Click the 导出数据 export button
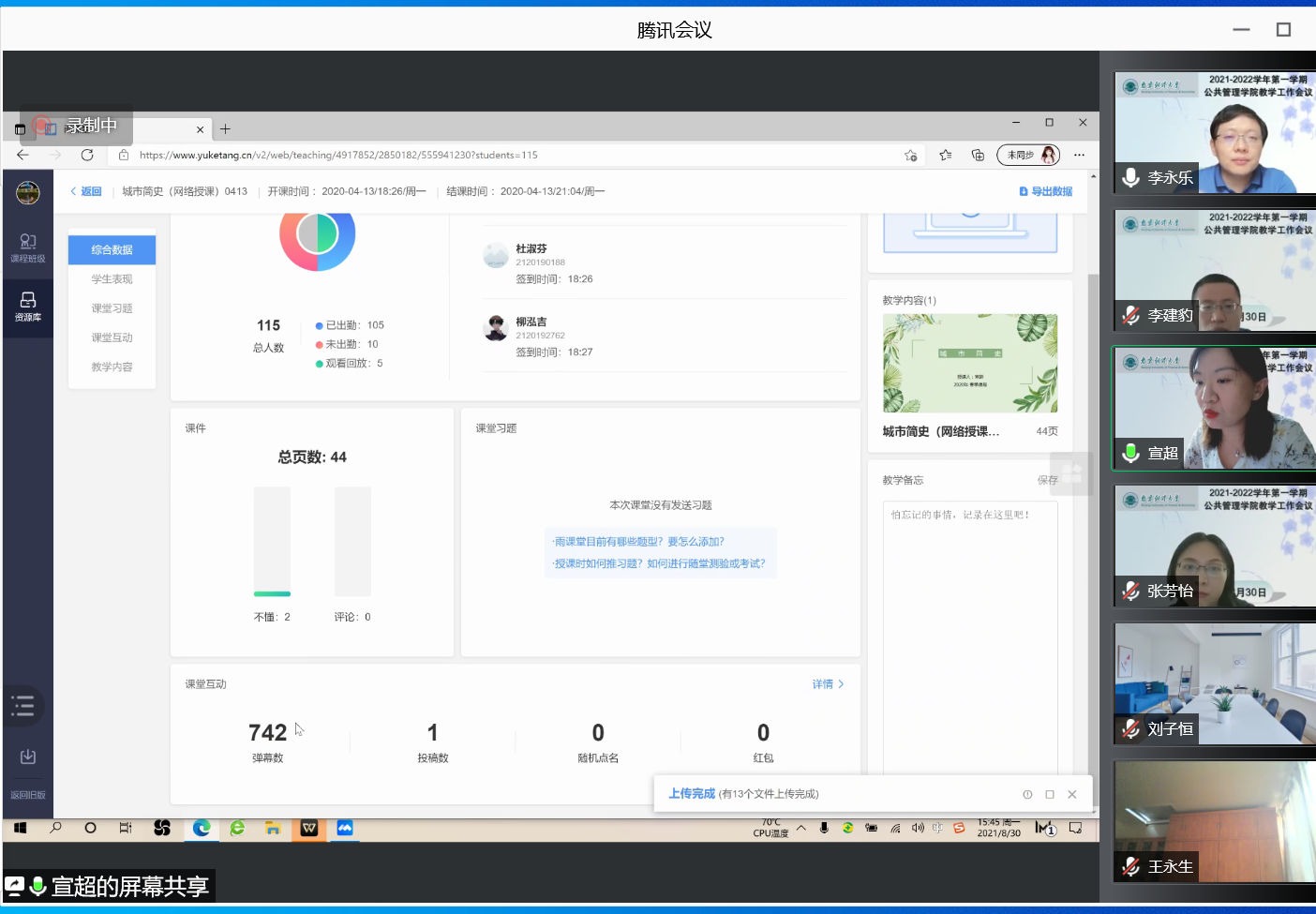 (1045, 191)
